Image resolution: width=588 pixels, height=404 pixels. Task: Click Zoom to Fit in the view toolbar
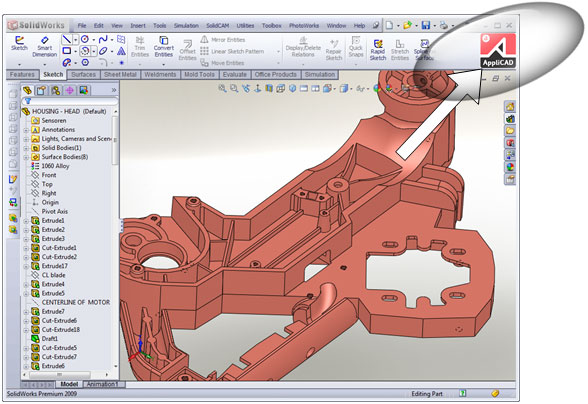(222, 89)
